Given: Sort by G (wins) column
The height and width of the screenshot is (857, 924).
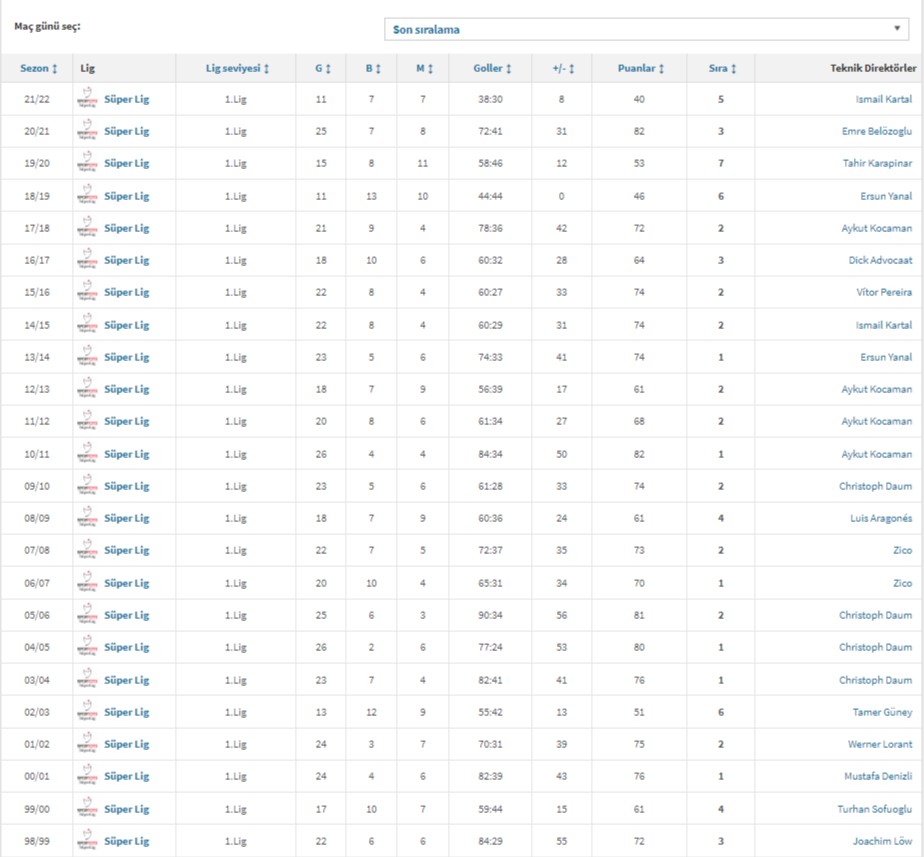Looking at the screenshot, I should [x=322, y=68].
